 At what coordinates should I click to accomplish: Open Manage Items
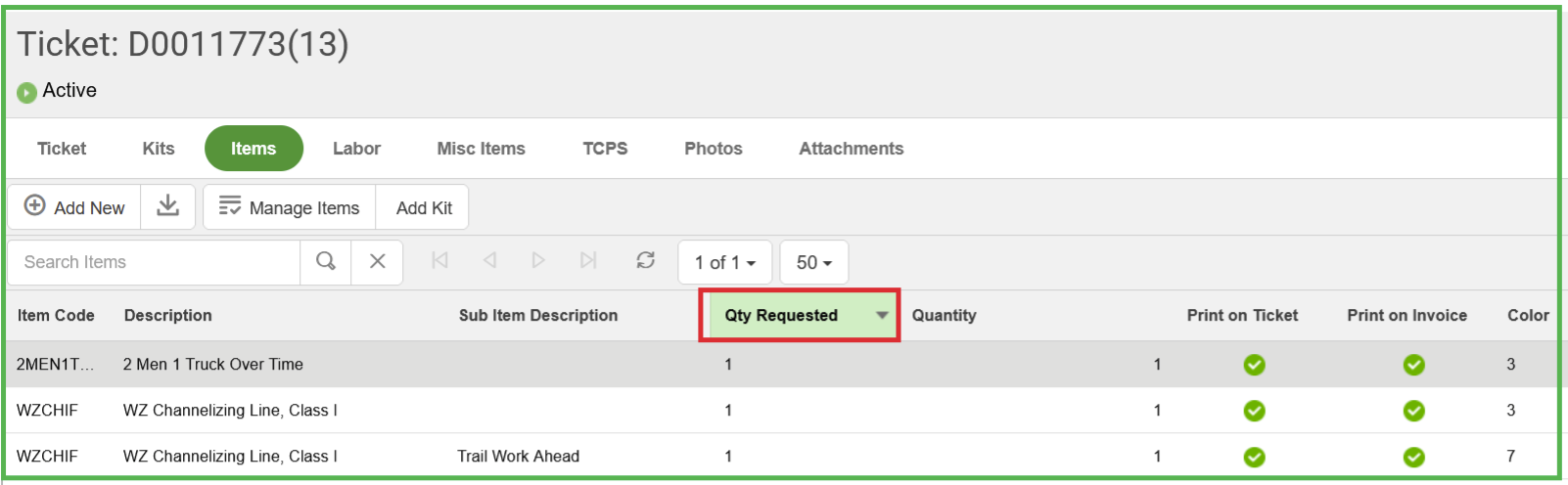coord(290,207)
